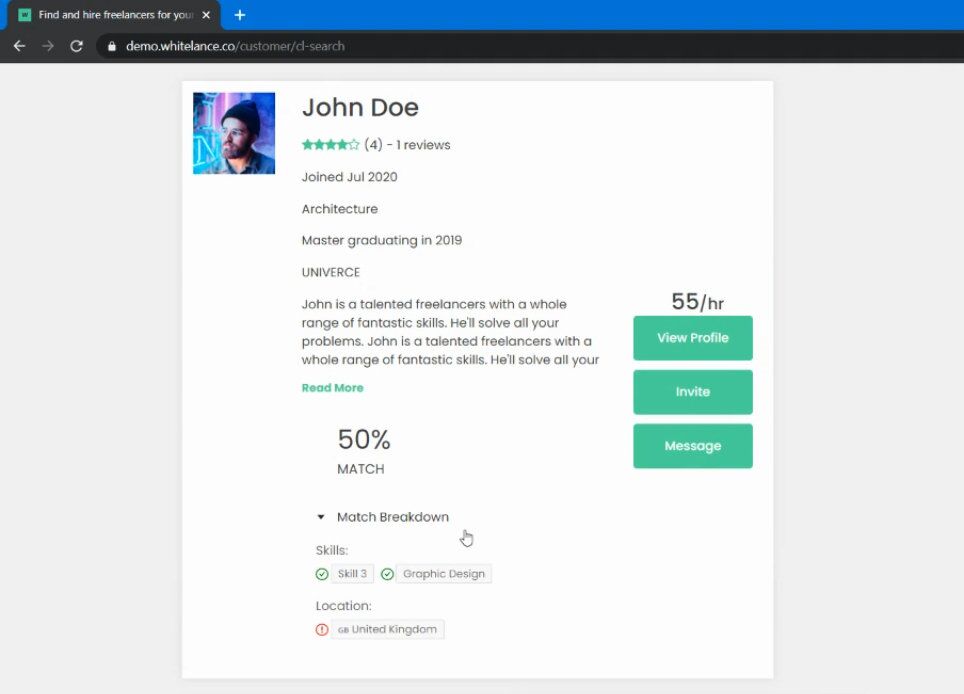Click the 'Location:' label

pos(344,606)
